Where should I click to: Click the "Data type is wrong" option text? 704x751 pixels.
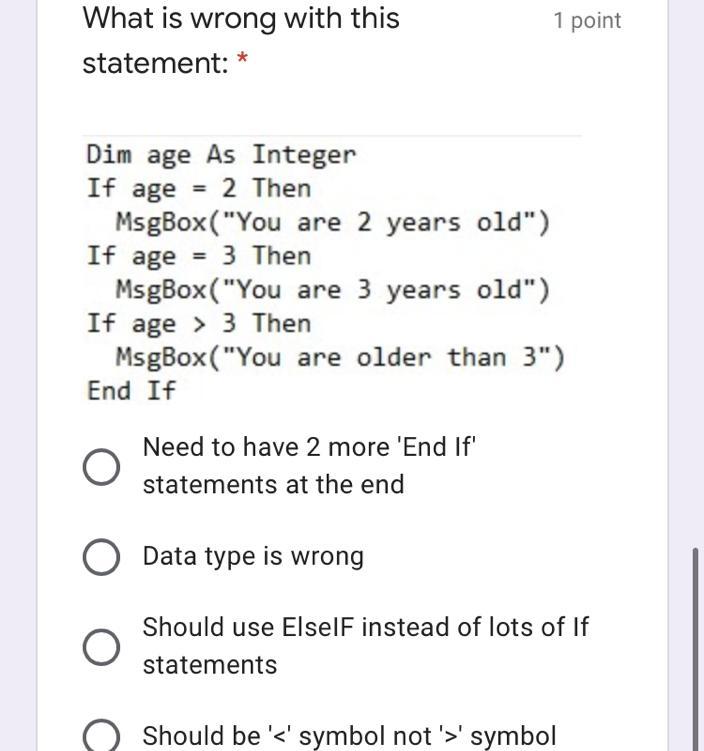253,557
